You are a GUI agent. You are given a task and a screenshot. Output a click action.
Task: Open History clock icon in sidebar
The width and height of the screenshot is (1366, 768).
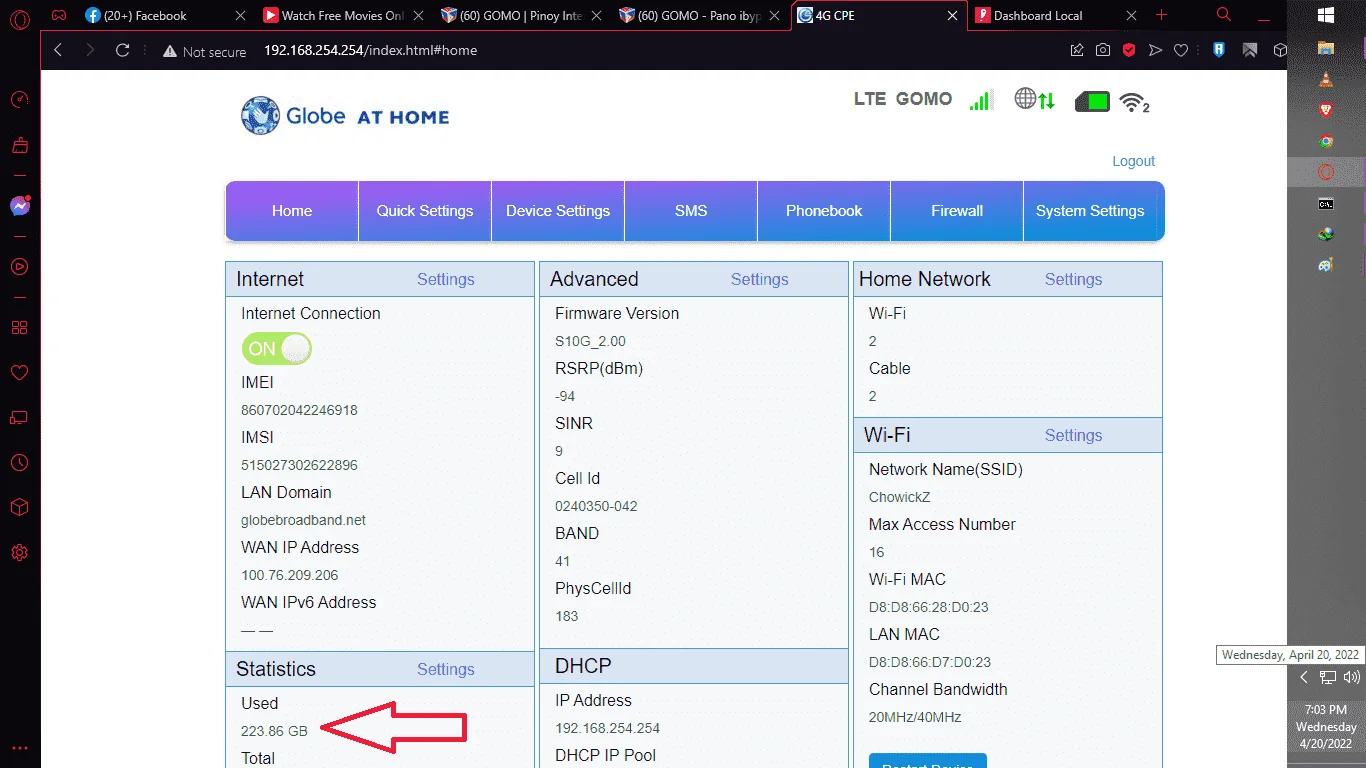19,463
